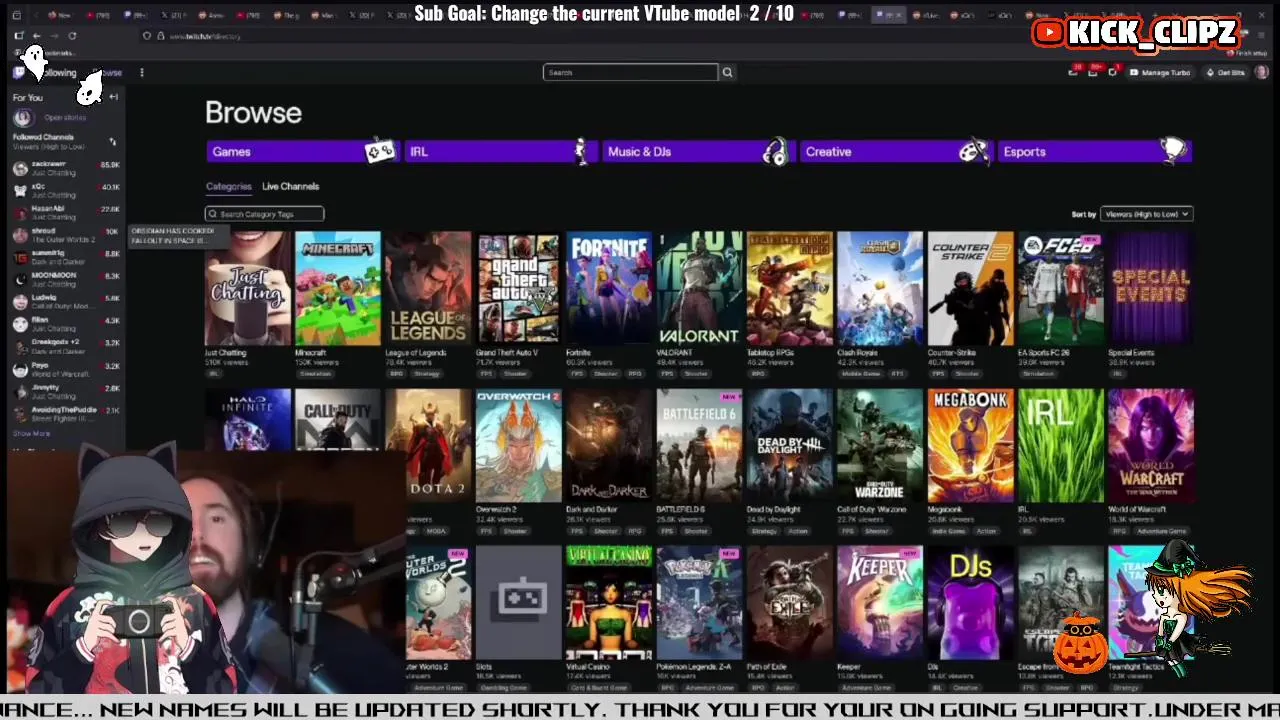
Task: Select zackrawrr in followed channels
Action: [x=66, y=168]
